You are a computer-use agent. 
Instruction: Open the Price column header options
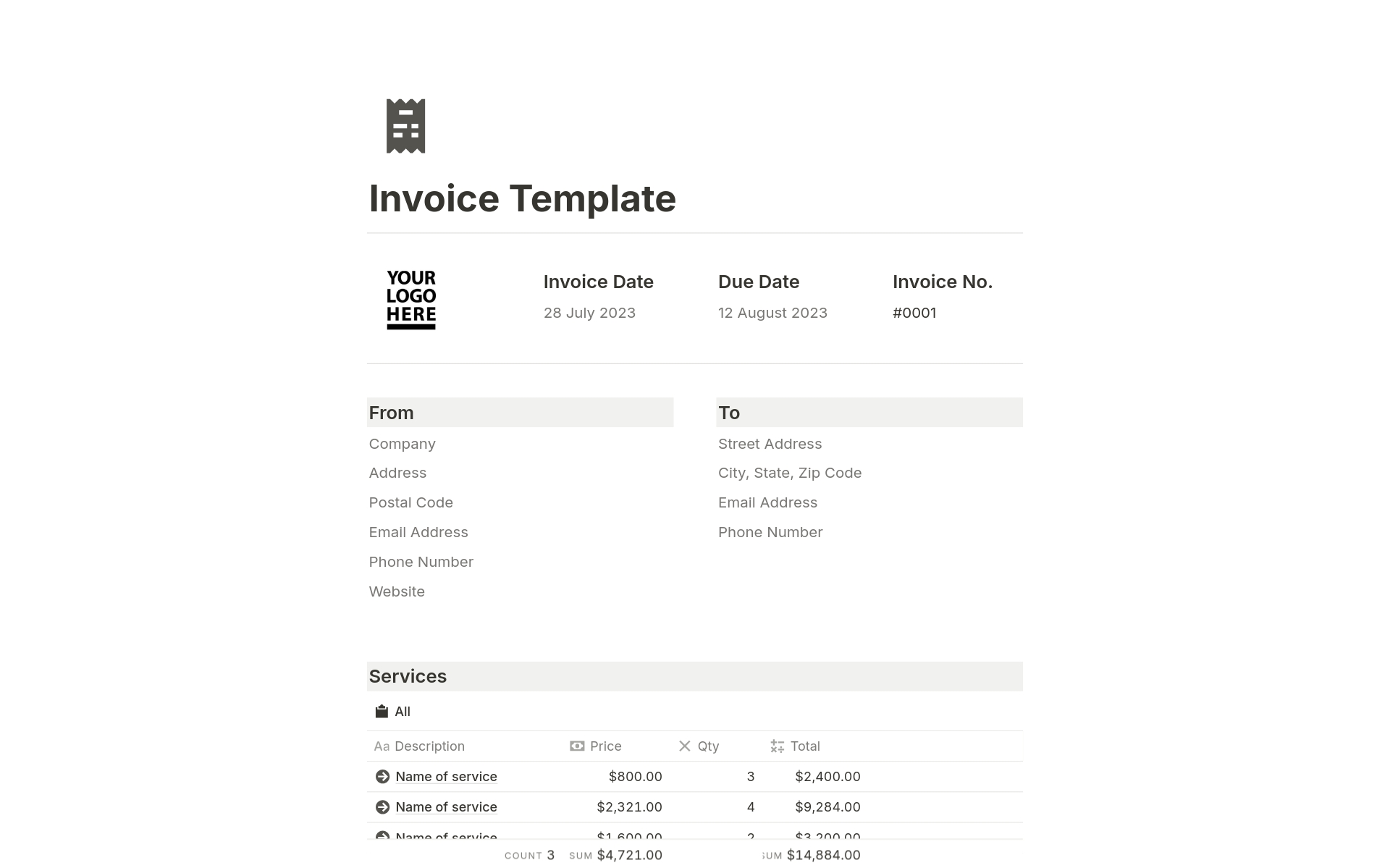click(x=605, y=746)
